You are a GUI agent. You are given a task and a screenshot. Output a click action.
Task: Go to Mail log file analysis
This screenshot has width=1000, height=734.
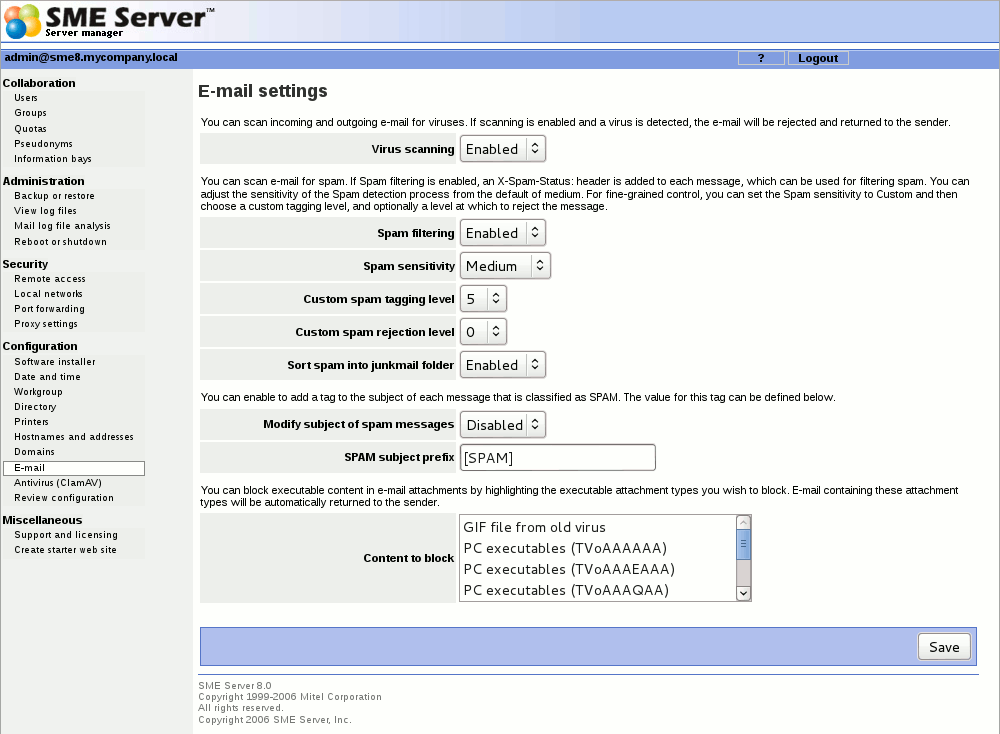(x=62, y=226)
